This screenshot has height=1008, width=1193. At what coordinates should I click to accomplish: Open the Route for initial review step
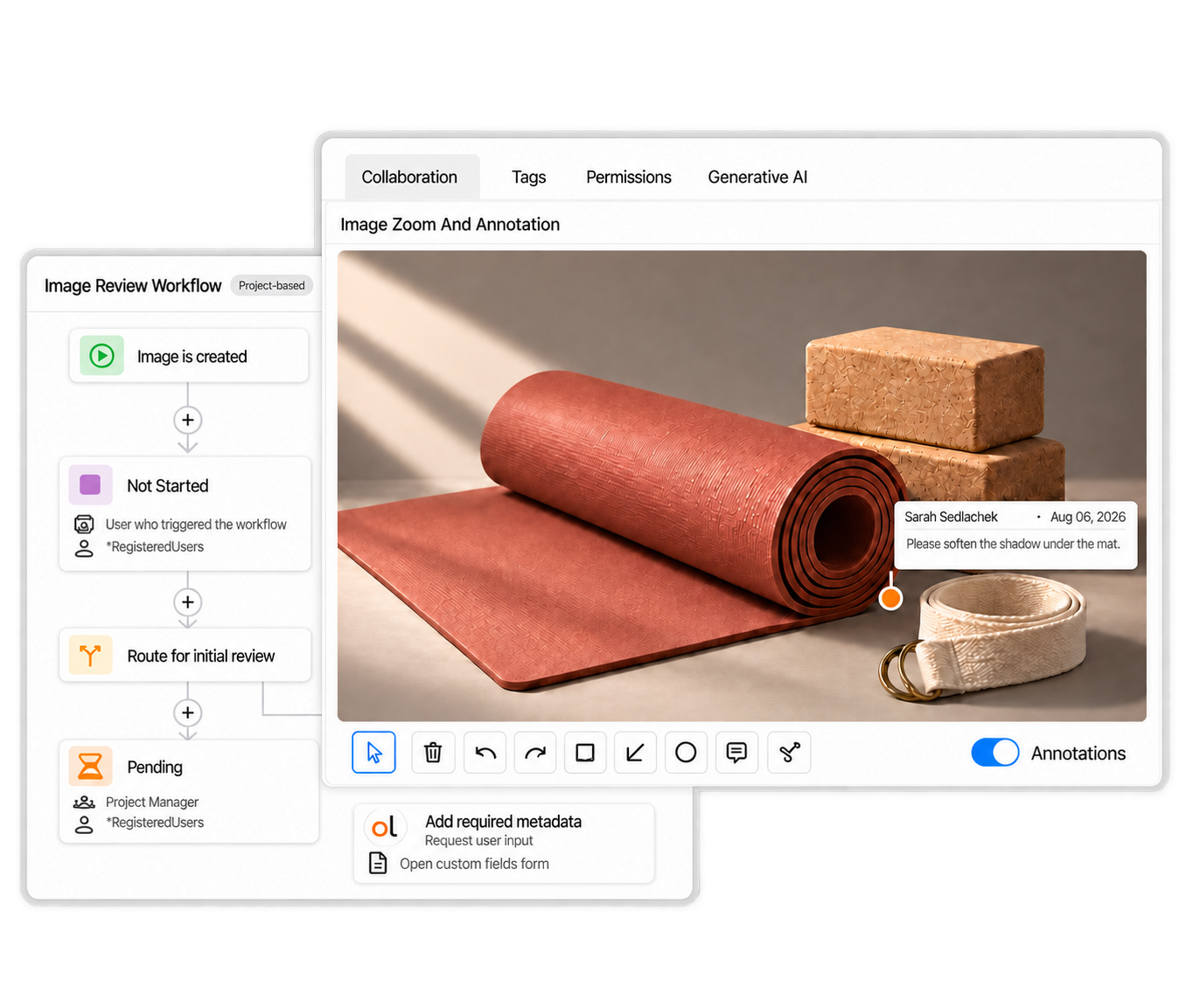click(185, 655)
